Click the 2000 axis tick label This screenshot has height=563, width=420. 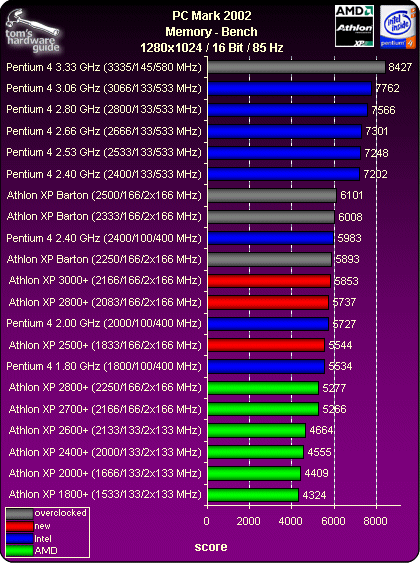(248, 521)
